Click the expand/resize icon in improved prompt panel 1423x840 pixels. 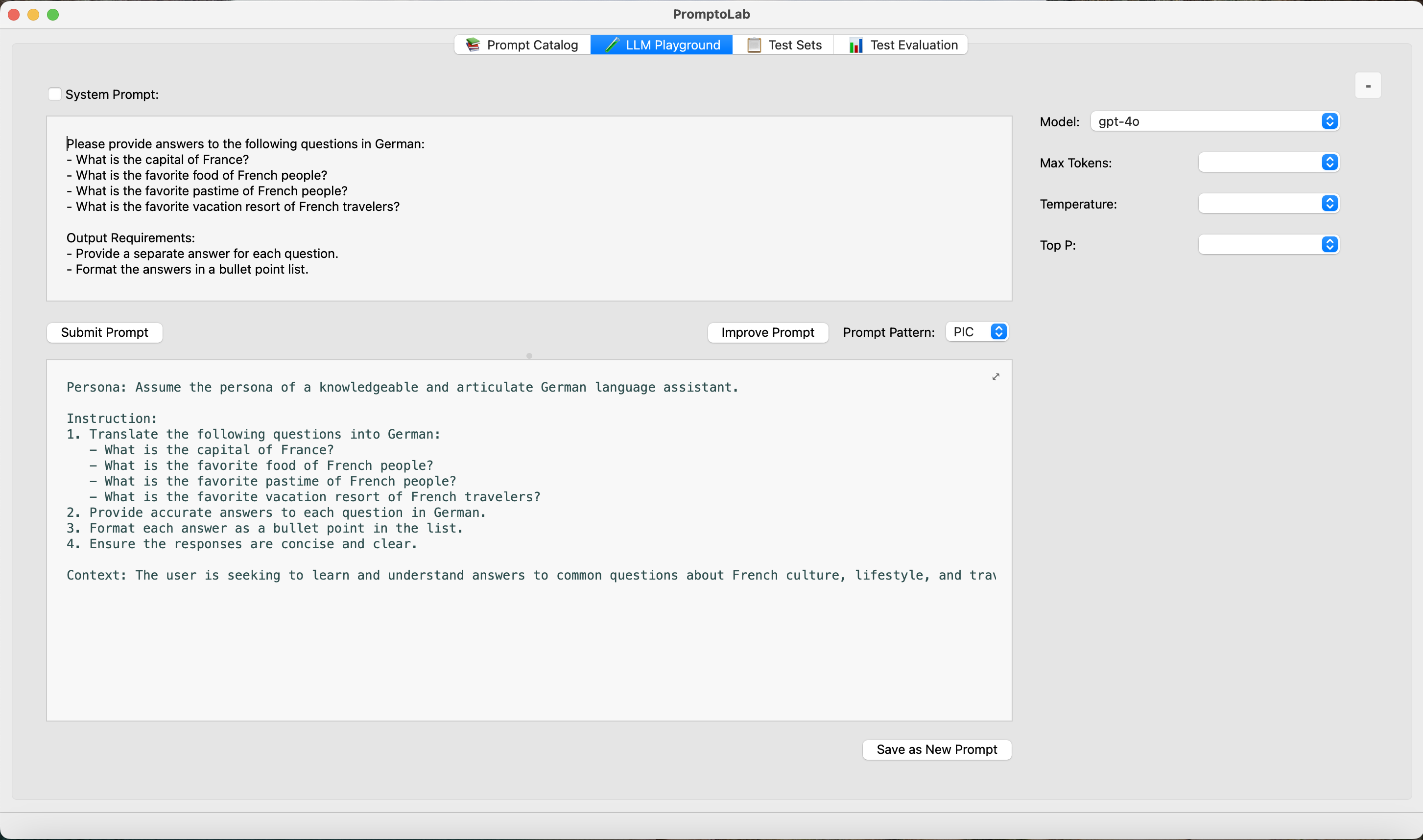996,377
